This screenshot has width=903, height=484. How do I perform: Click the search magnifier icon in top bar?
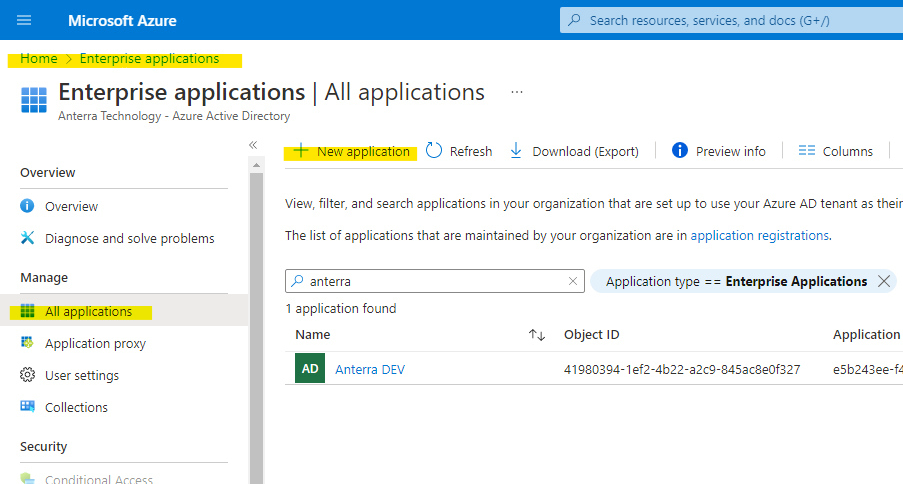[574, 20]
